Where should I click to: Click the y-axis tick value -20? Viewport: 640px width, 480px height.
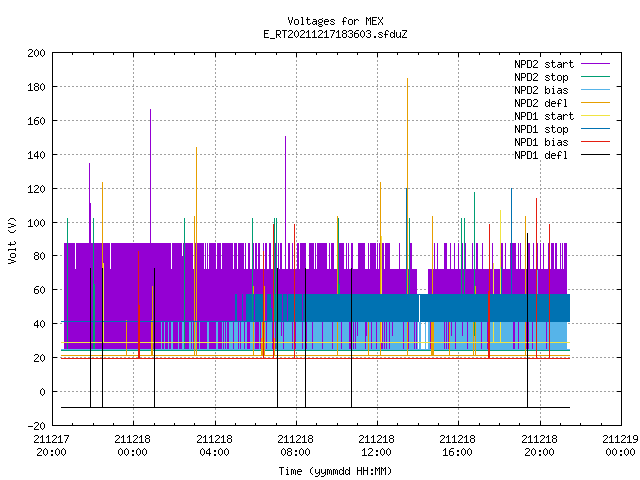36,426
